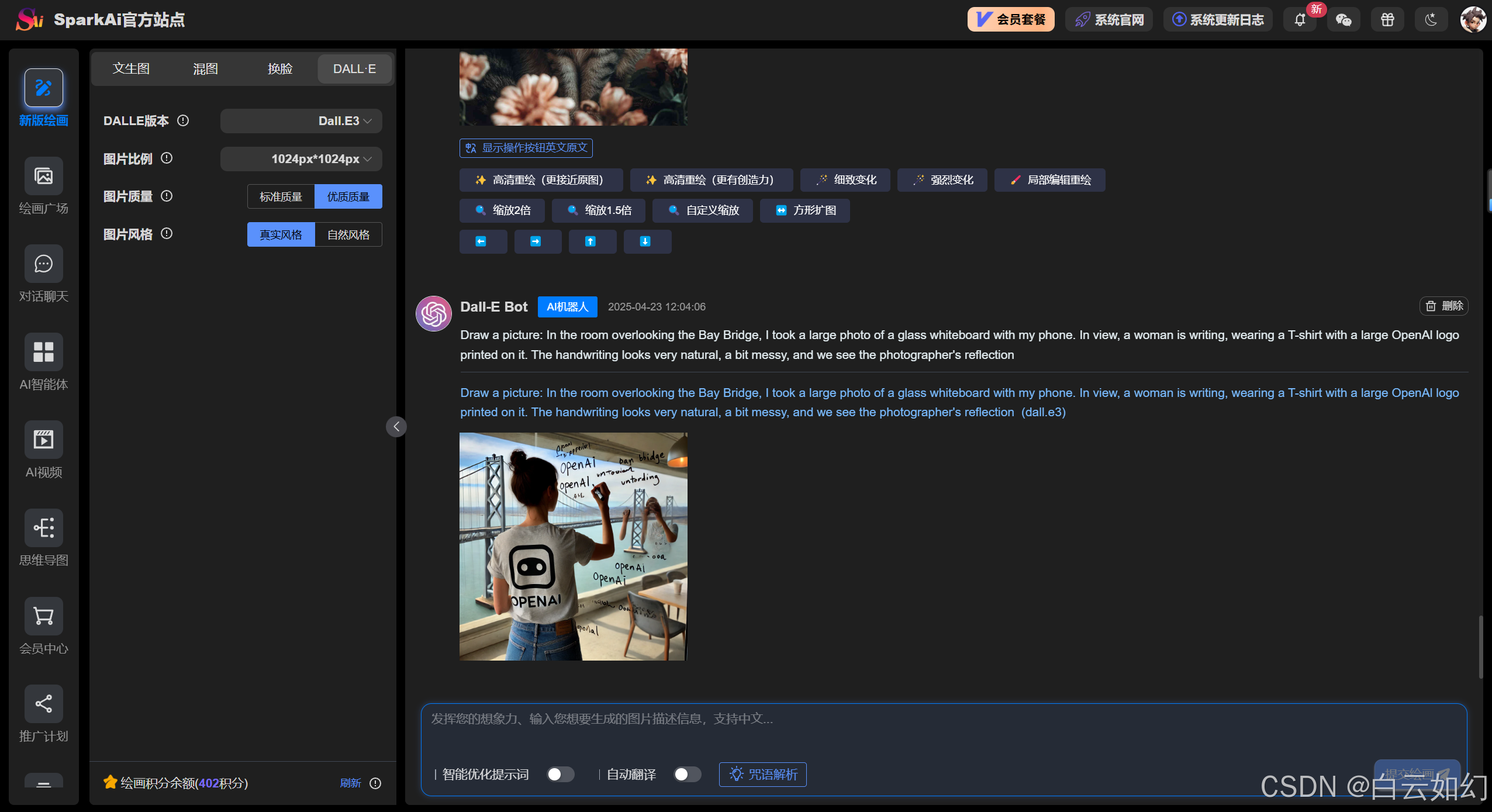Collapse the left settings panel arrow
Screen dimensions: 1492x812
(396, 427)
